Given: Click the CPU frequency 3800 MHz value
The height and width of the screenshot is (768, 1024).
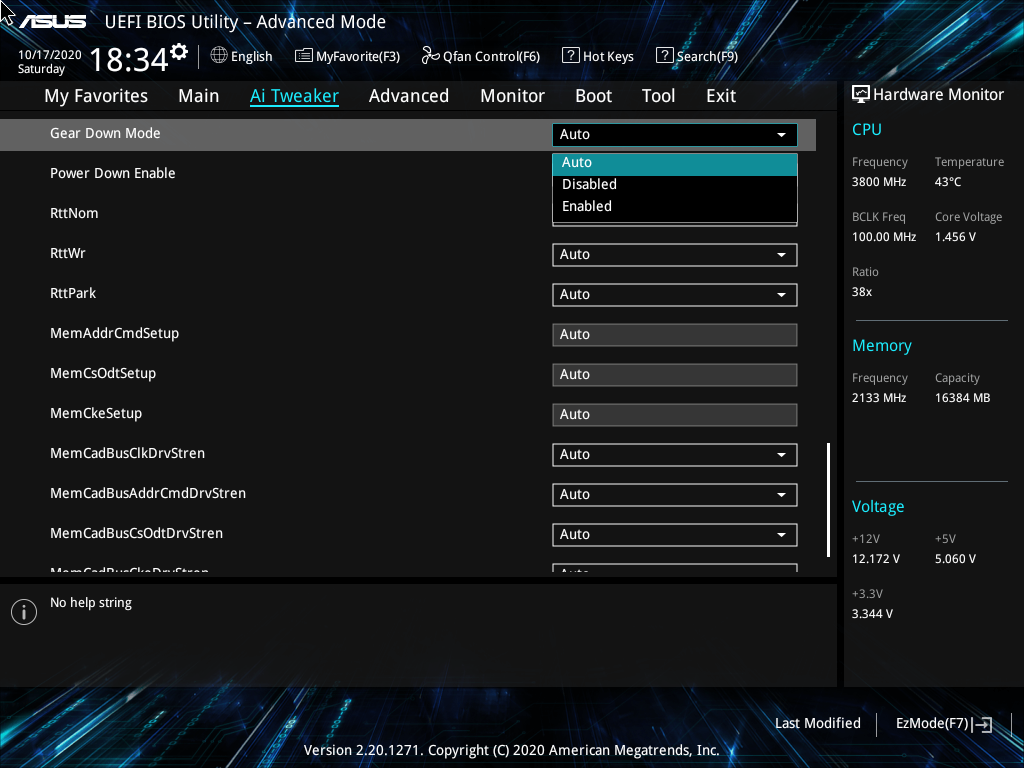Looking at the screenshot, I should click(x=879, y=182).
